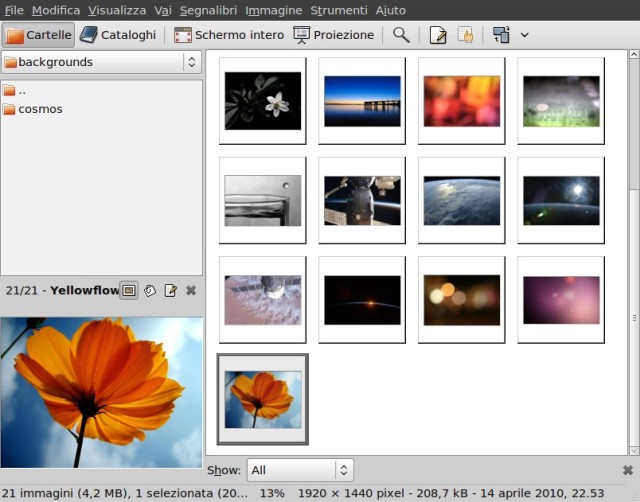
Task: Open the Strumenti menu
Action: 338,10
